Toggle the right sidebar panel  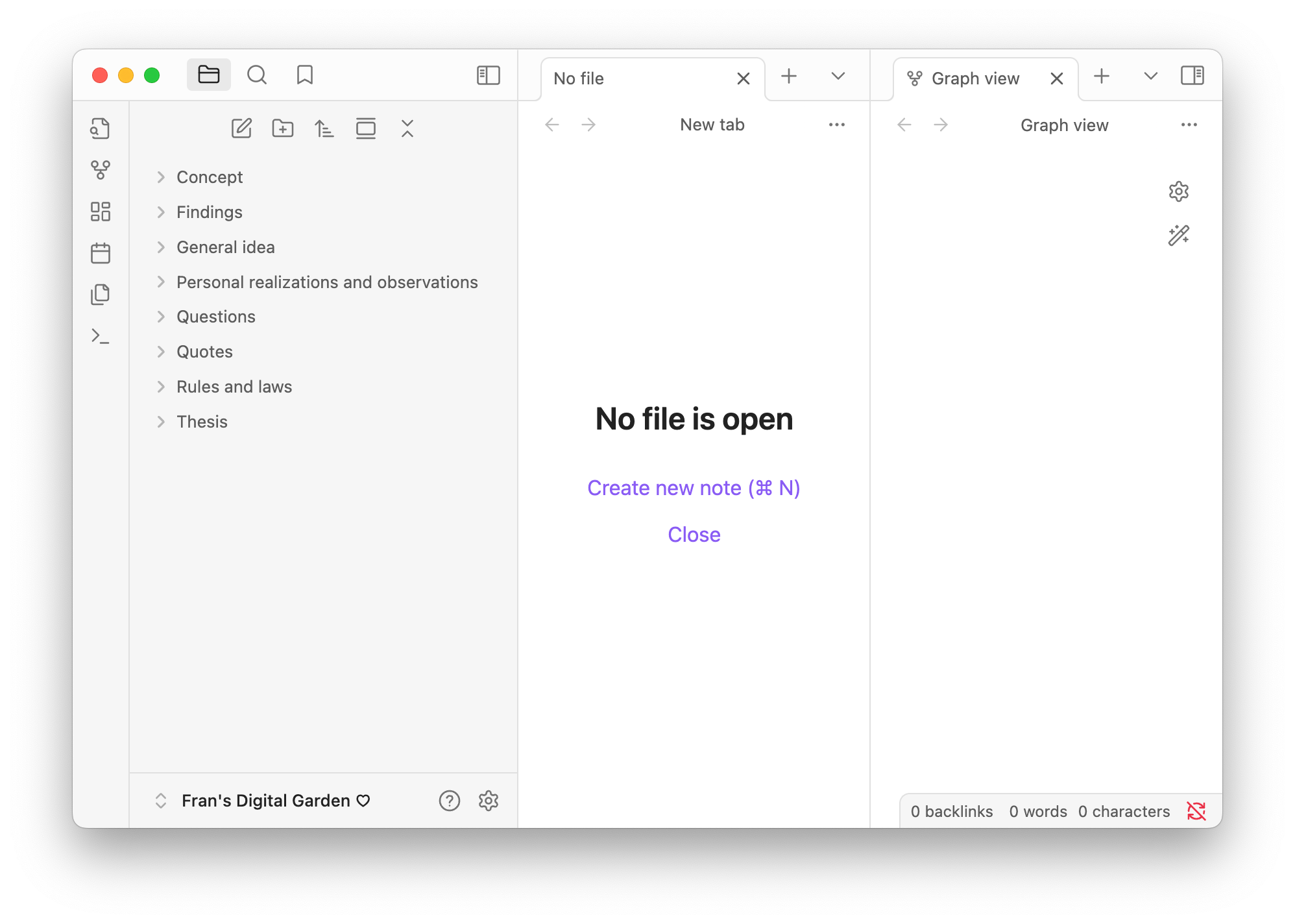1192,76
